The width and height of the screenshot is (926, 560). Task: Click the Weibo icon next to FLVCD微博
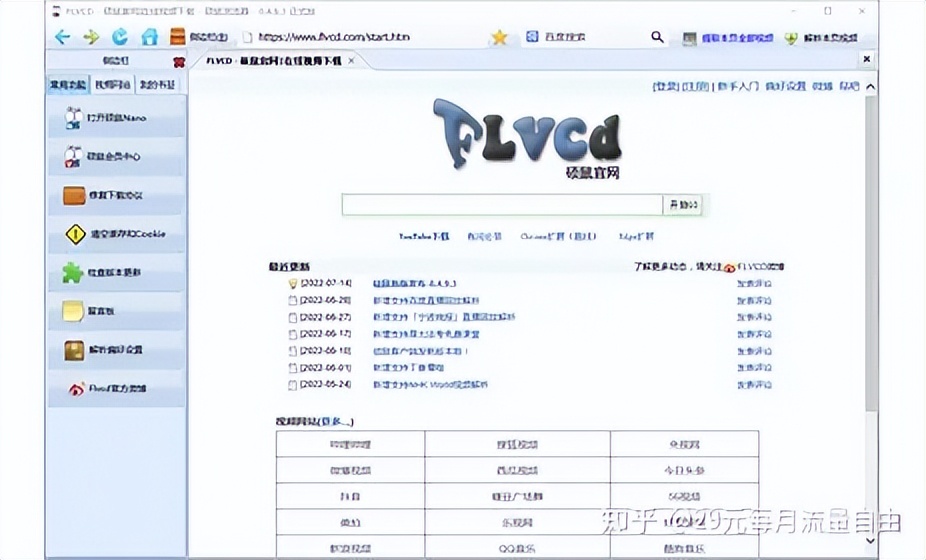pyautogui.click(x=730, y=268)
